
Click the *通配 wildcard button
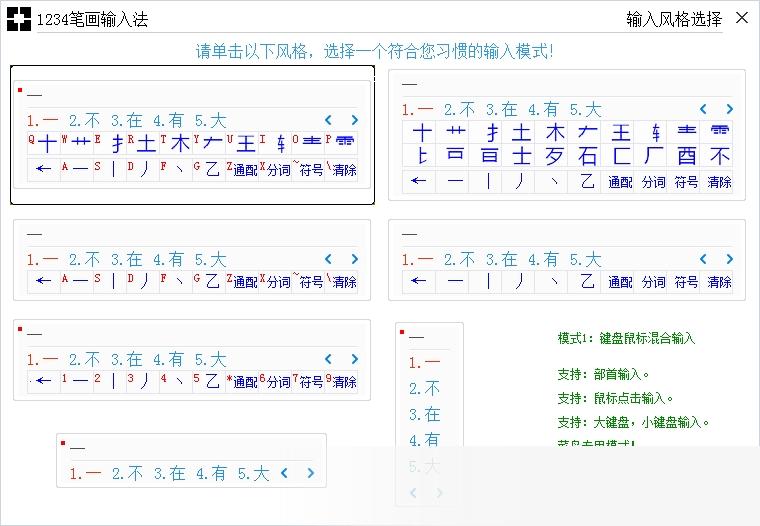coord(241,381)
